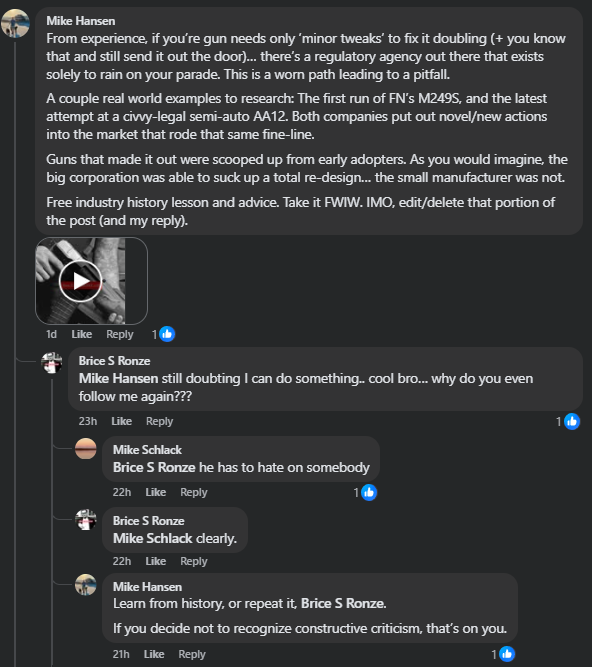Open Mike Hansen name link on top comment
The width and height of the screenshot is (592, 667).
81,21
